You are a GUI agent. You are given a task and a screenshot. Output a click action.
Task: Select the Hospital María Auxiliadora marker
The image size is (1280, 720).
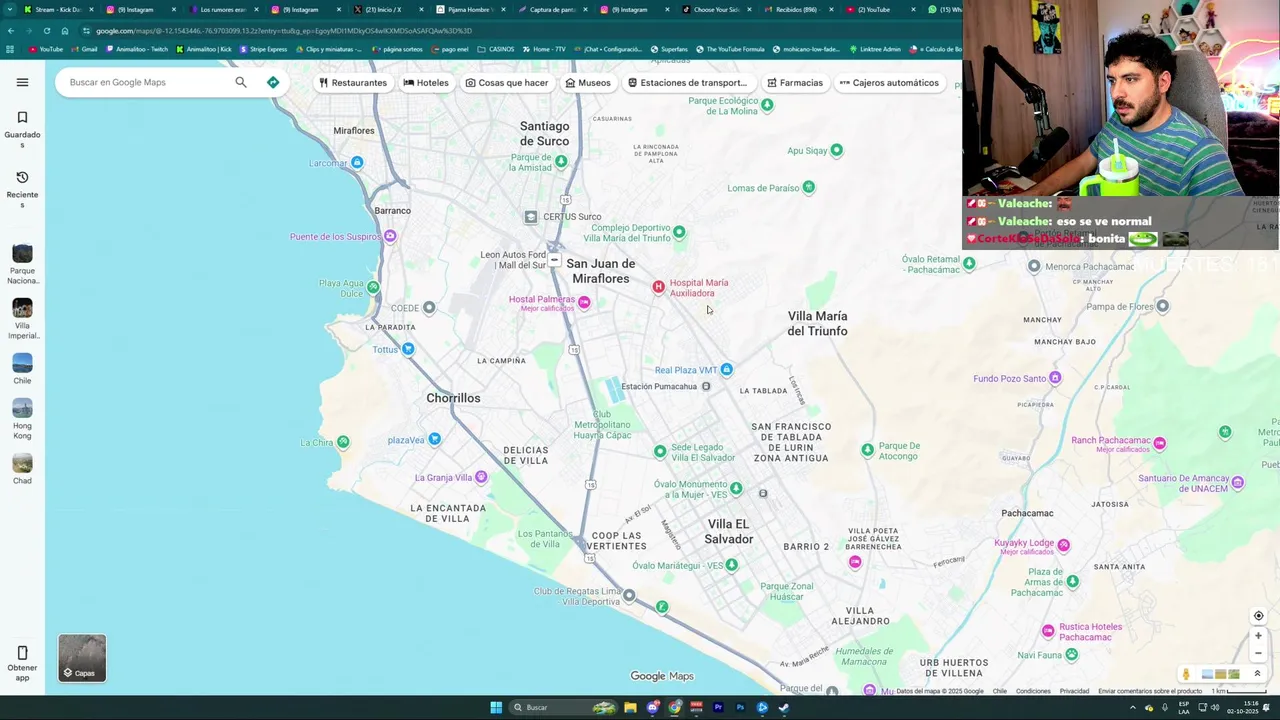pos(658,287)
